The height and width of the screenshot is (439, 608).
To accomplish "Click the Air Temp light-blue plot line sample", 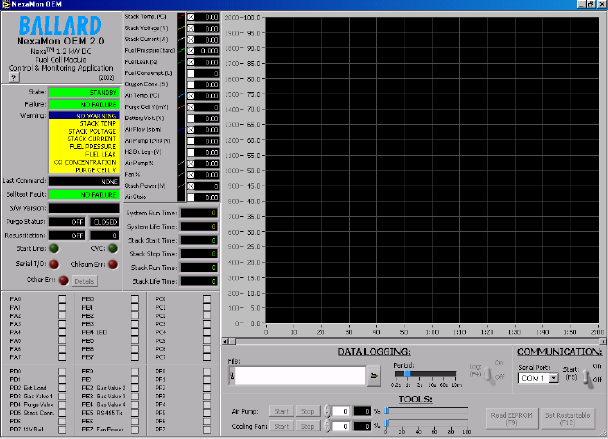I will [181, 96].
